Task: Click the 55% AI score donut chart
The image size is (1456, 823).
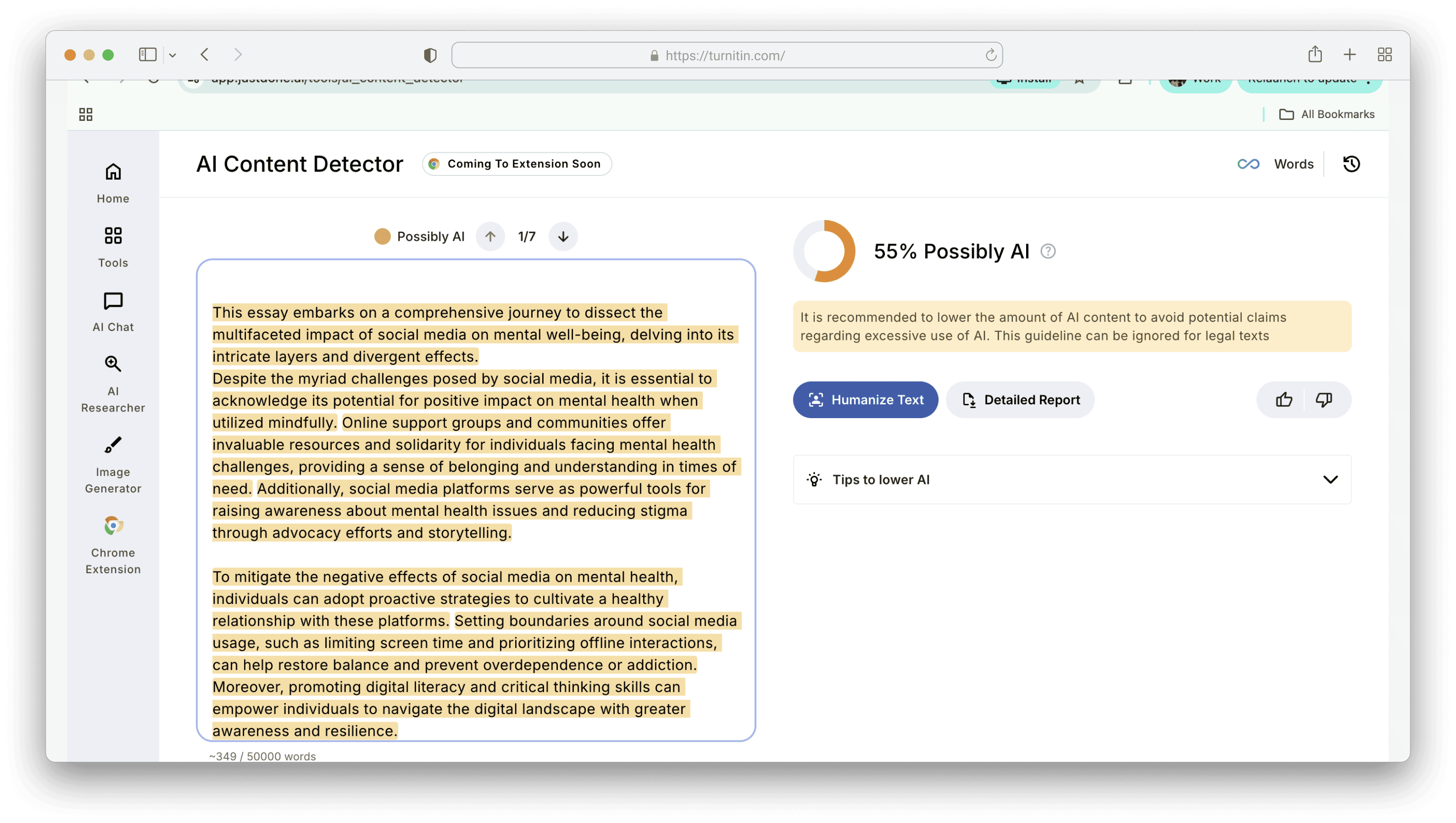Action: [x=824, y=251]
